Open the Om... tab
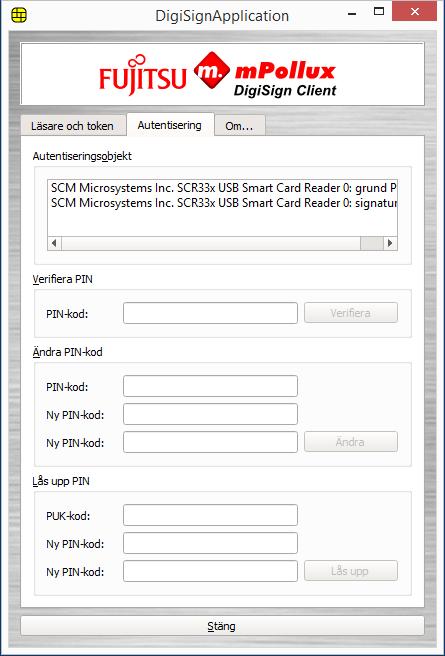 pos(240,126)
